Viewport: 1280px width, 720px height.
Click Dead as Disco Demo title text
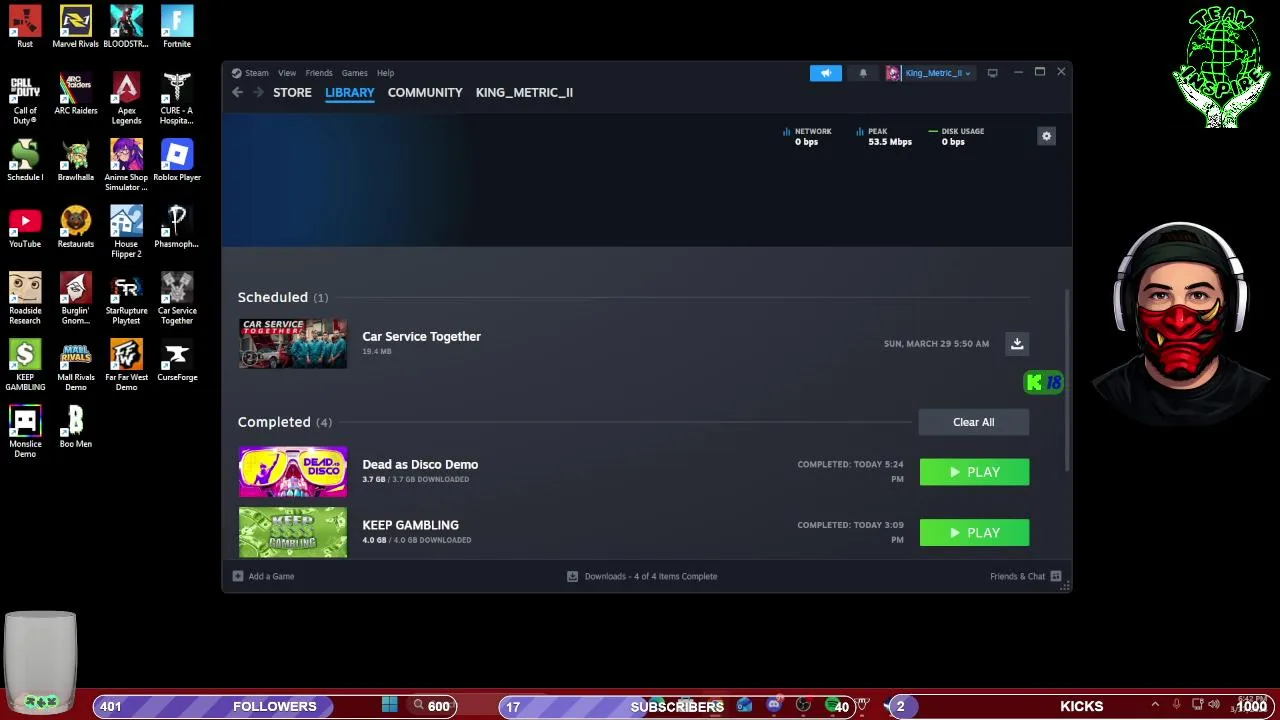pyautogui.click(x=420, y=465)
